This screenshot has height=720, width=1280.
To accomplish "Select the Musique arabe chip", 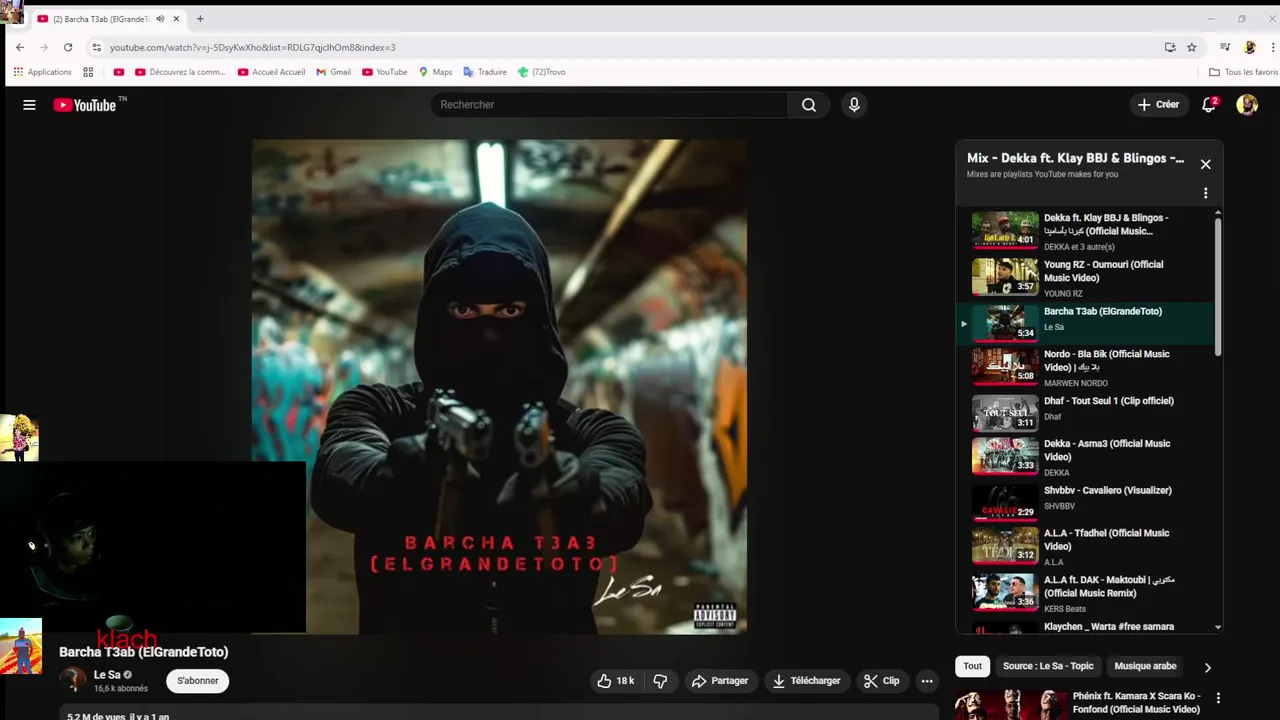I will tap(1145, 666).
